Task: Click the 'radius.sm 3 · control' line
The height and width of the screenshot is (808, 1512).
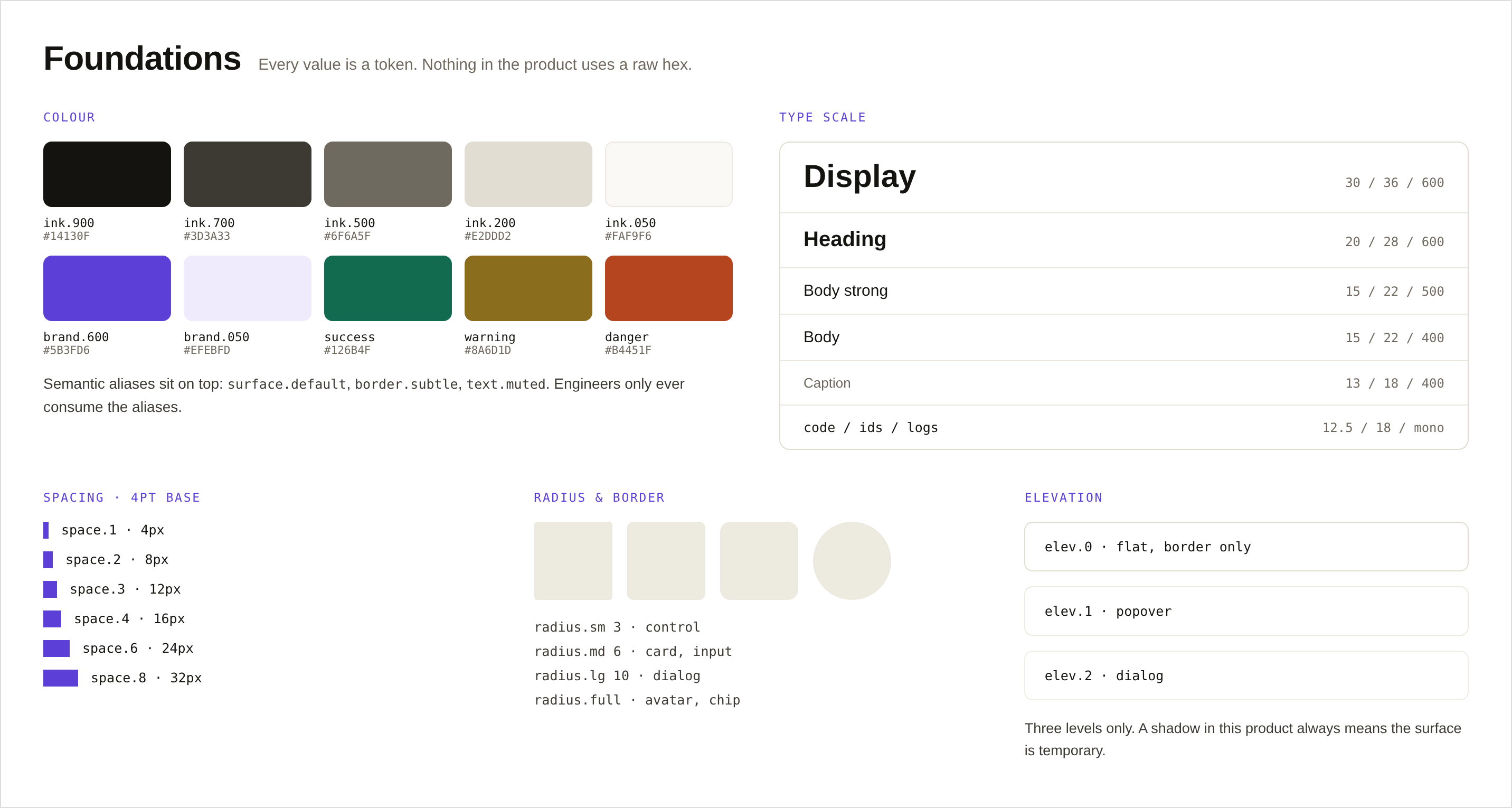Action: (x=617, y=627)
